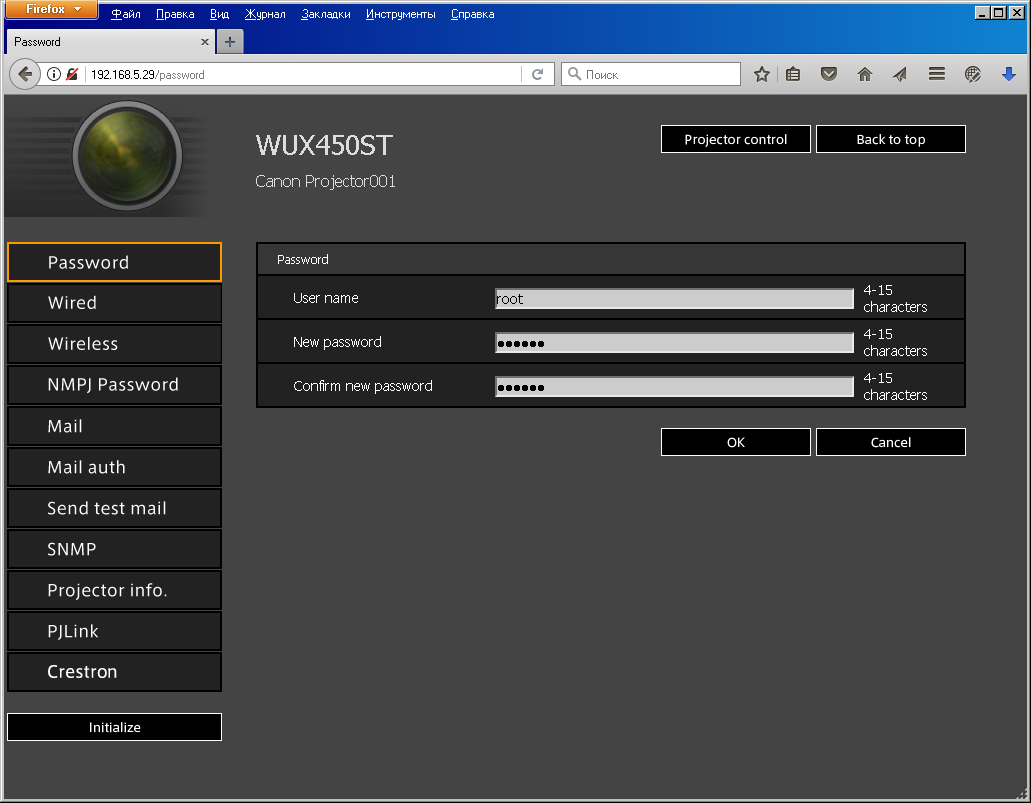Open the Закладки menu

325,14
